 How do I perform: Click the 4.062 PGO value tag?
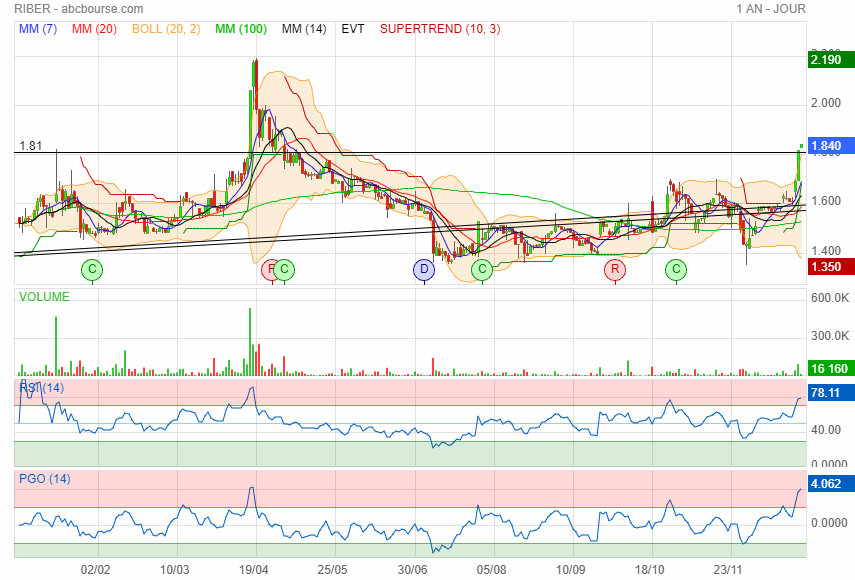[831, 484]
